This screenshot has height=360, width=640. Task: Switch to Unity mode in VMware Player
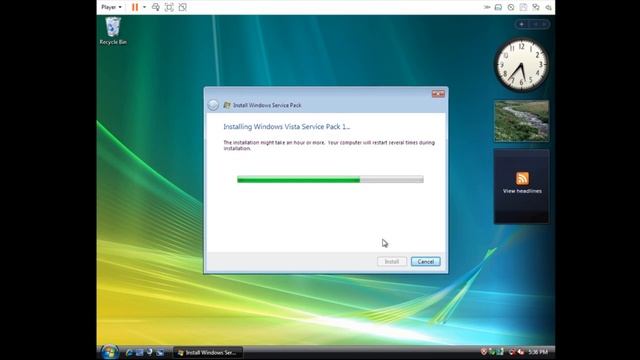(x=182, y=7)
